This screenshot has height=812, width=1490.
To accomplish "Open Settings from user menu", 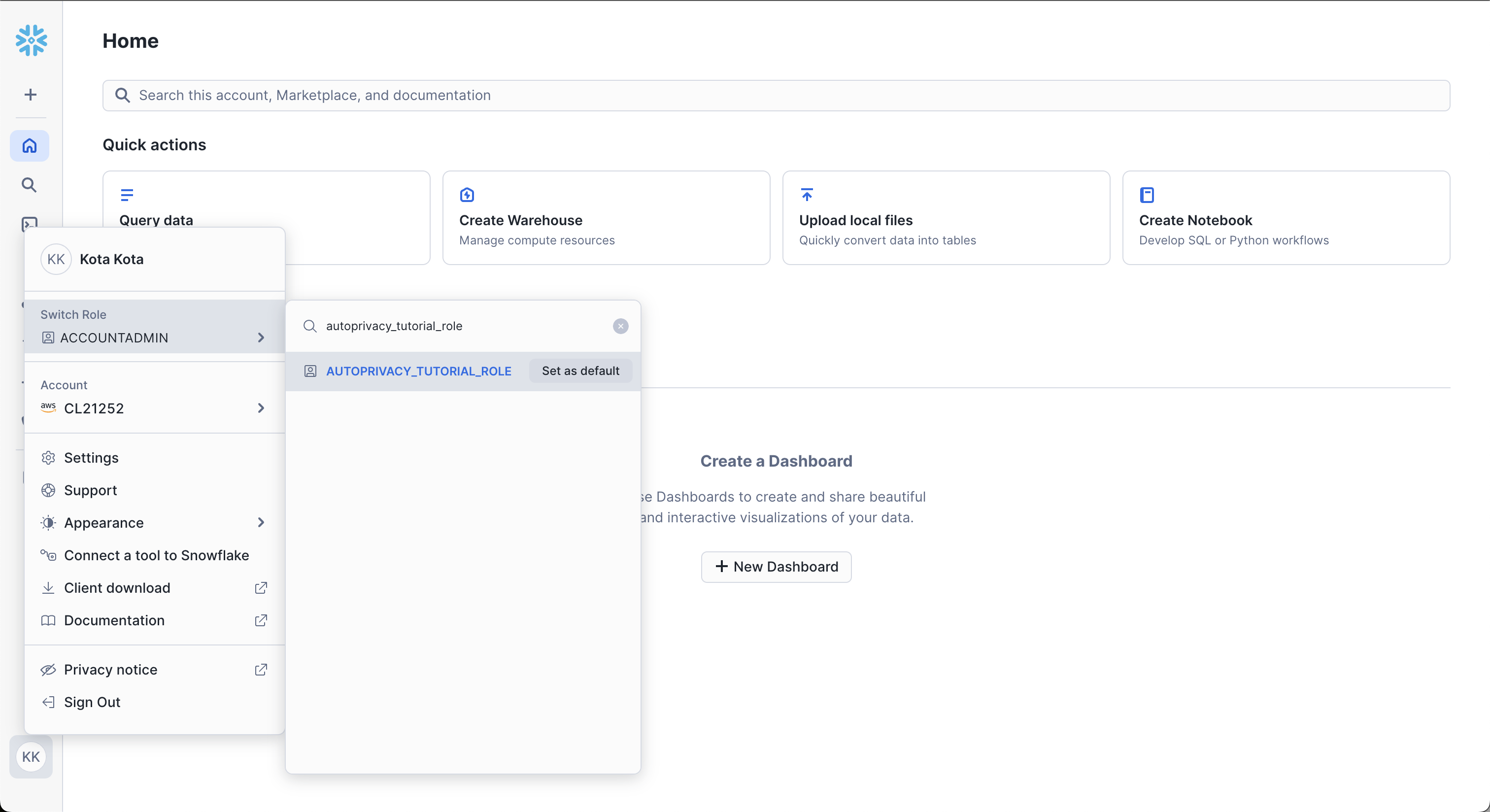I will (91, 457).
